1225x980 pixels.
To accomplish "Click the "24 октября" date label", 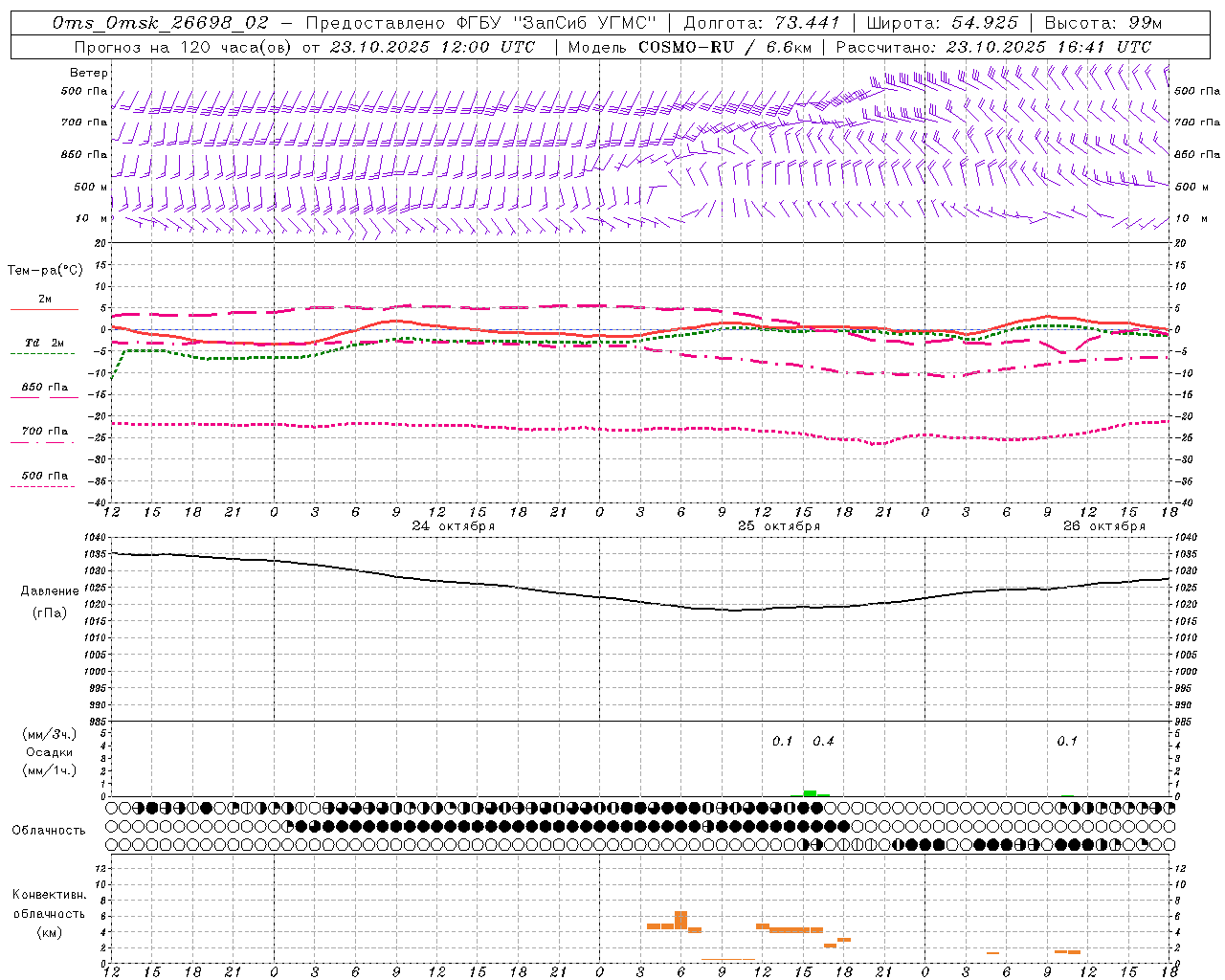I will click(454, 526).
